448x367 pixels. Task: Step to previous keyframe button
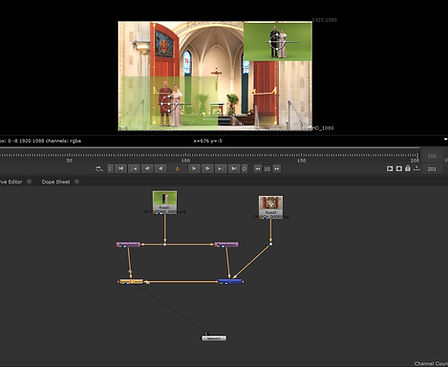pos(134,169)
